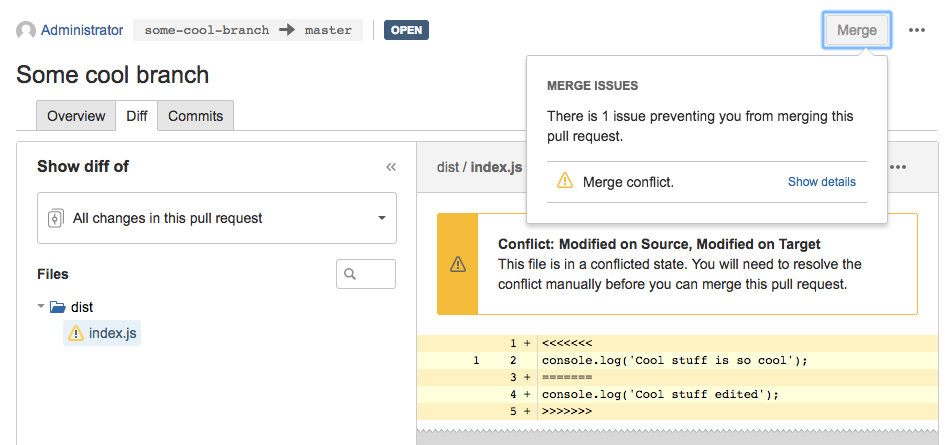Click the dist / index.js file path header
950x445 pixels.
pyautogui.click(x=479, y=167)
